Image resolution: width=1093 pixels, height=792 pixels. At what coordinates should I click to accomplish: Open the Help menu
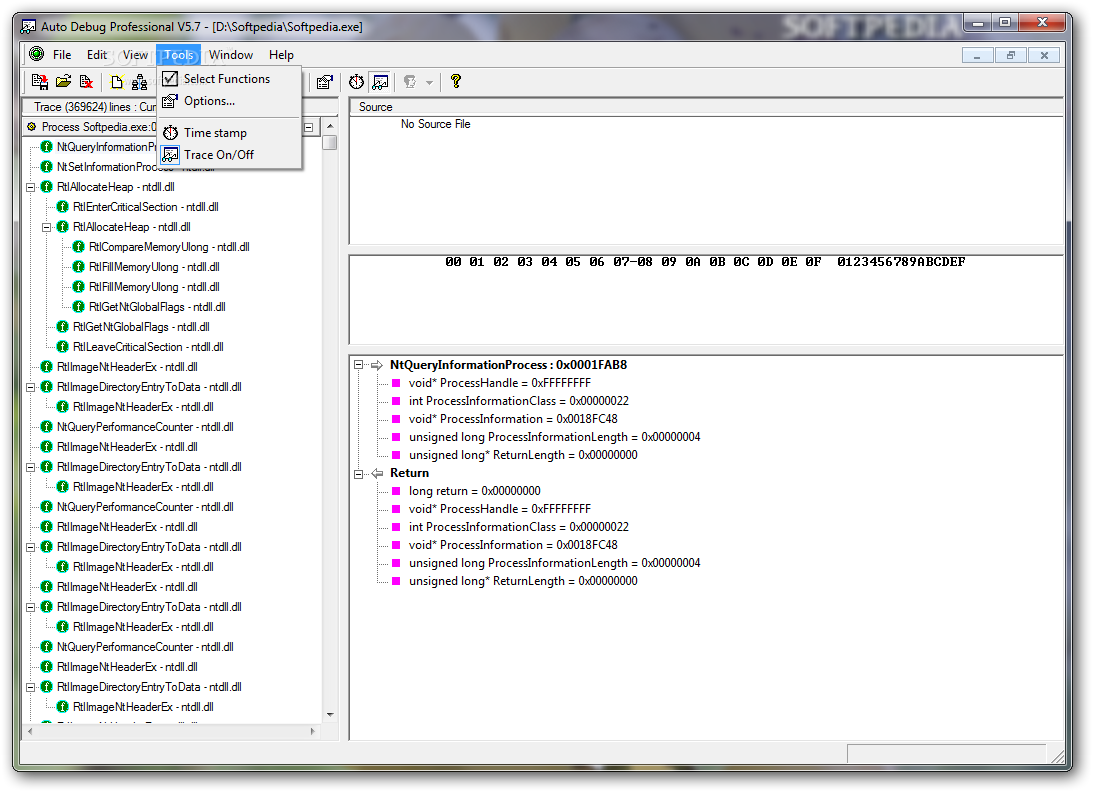[281, 54]
